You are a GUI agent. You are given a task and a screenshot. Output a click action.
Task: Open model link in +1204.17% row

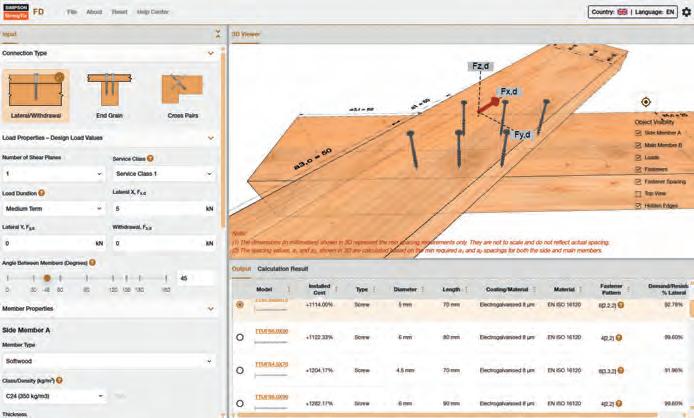pos(272,364)
